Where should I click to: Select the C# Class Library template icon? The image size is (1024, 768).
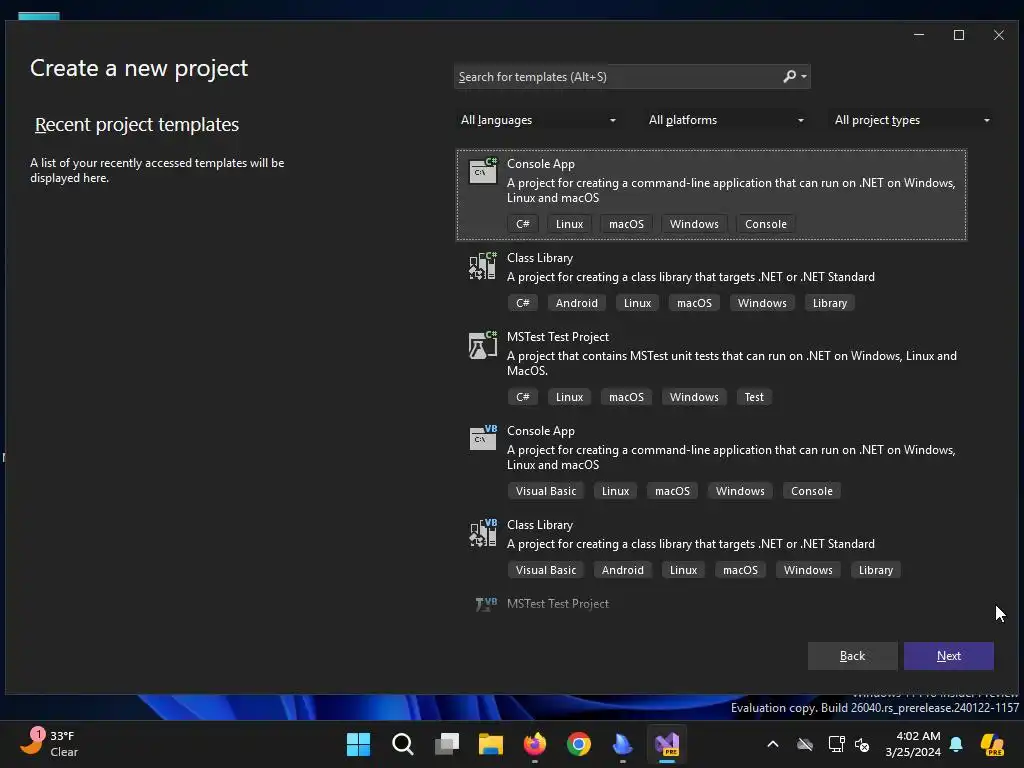483,266
